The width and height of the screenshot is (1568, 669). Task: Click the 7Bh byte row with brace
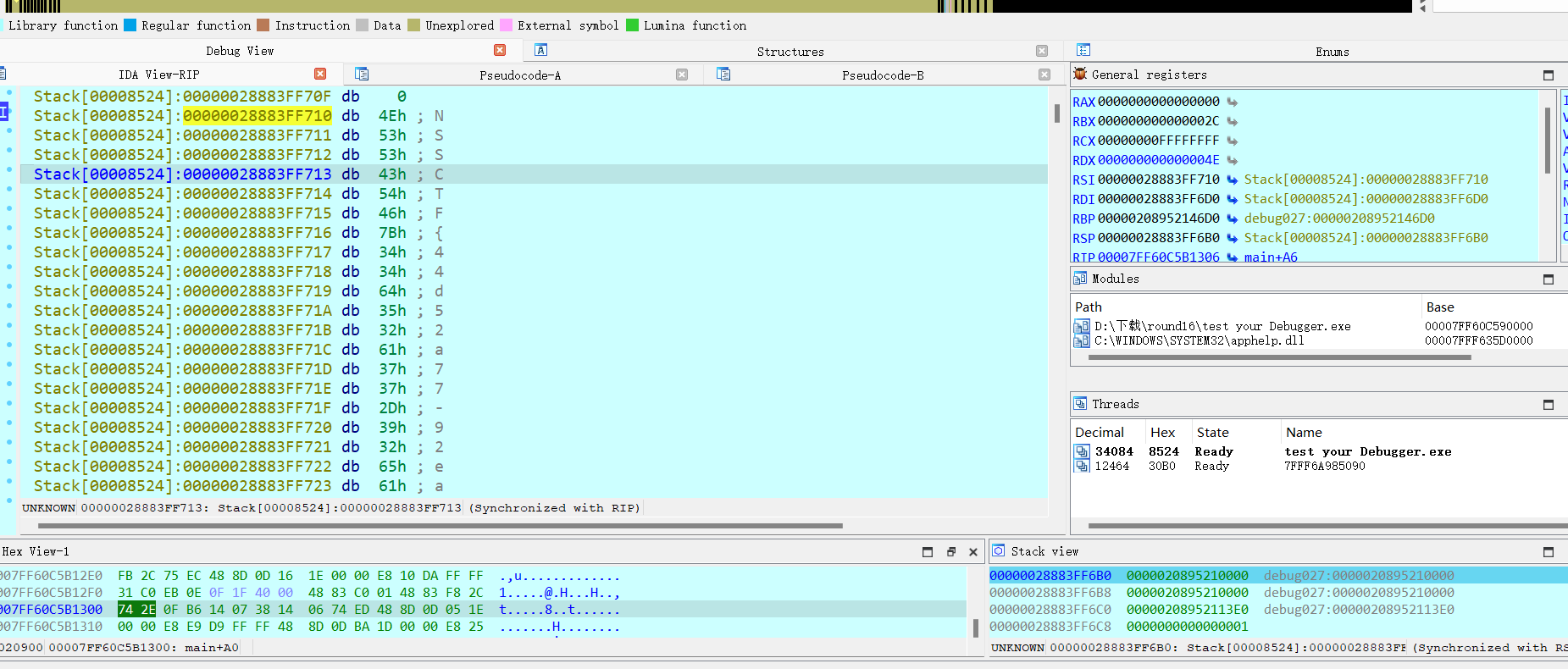534,233
